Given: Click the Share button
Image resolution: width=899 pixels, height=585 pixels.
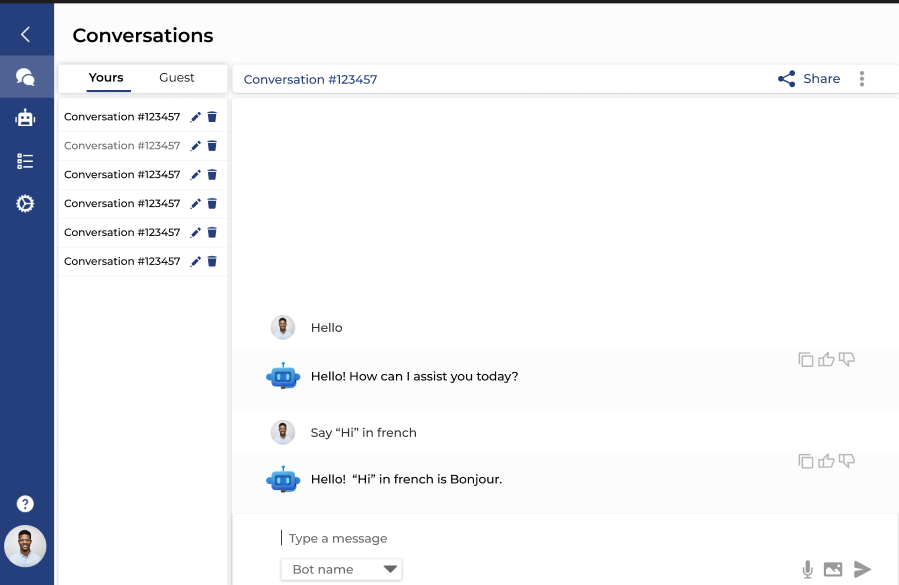Looking at the screenshot, I should coord(809,79).
